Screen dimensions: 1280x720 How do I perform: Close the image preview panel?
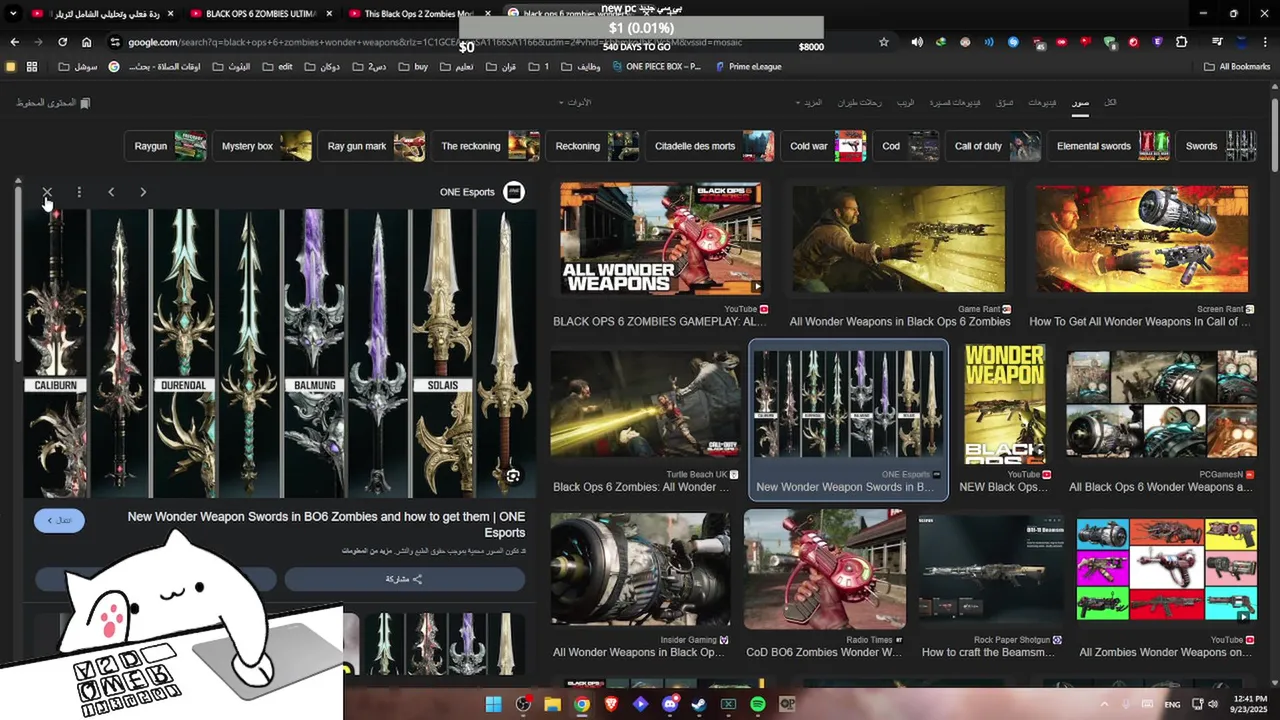[x=47, y=192]
